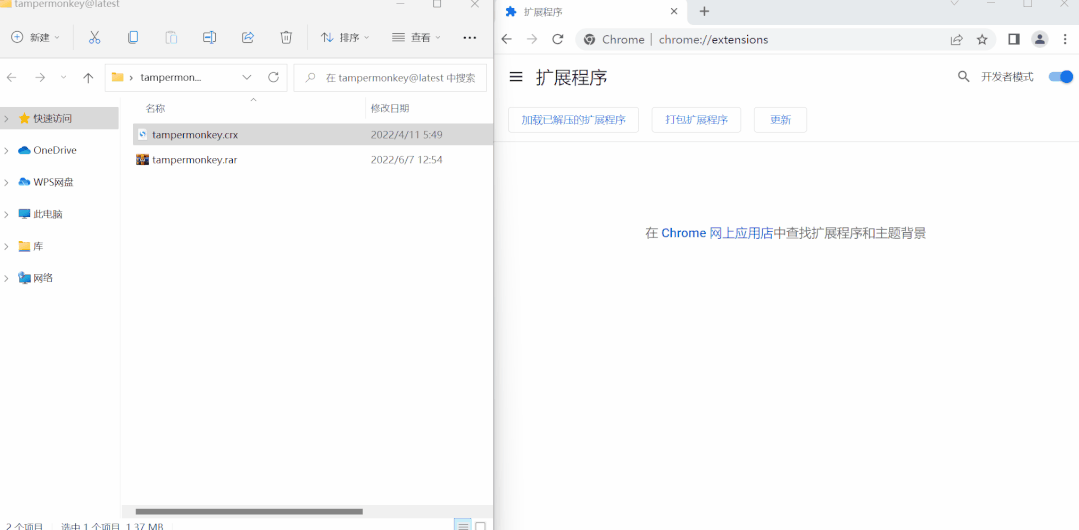
Task: Expand the 库 tree node
Action: 6,246
